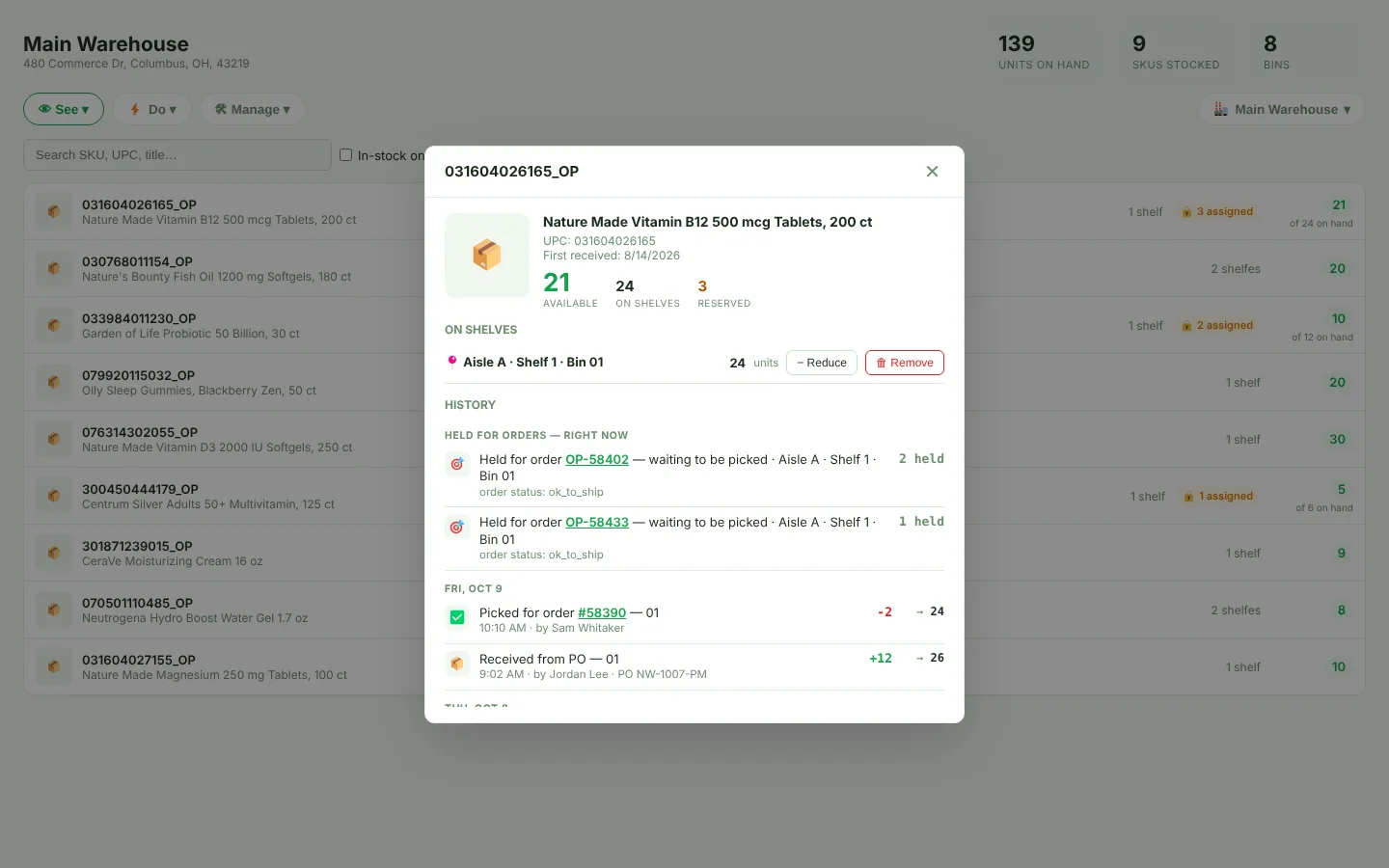This screenshot has width=1389, height=868.
Task: Open order link OP-58402
Action: tap(597, 459)
